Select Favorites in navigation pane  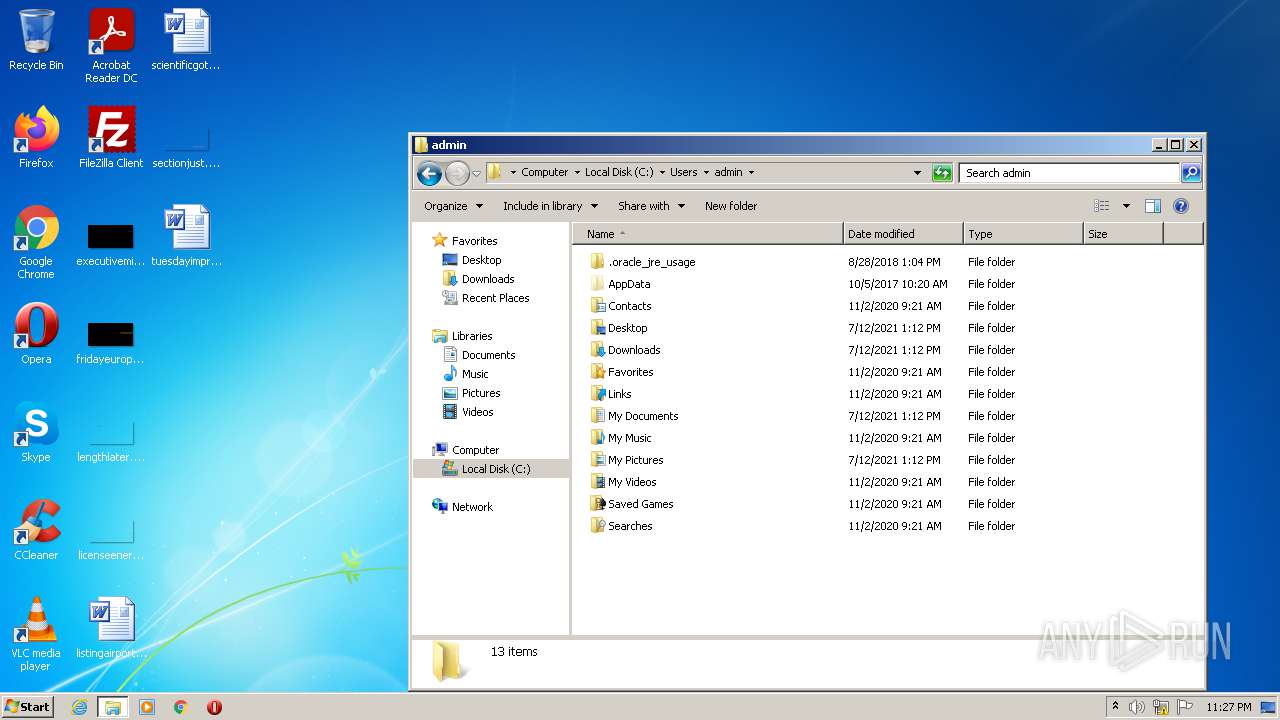coord(465,241)
